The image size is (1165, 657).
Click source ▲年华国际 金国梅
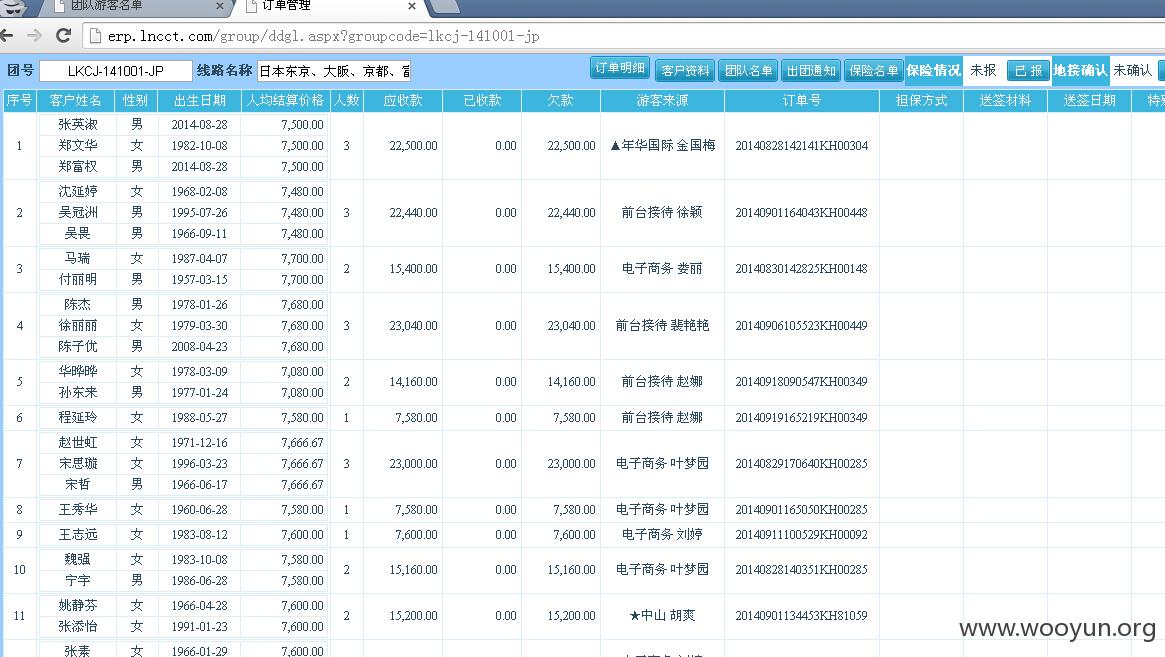662,146
